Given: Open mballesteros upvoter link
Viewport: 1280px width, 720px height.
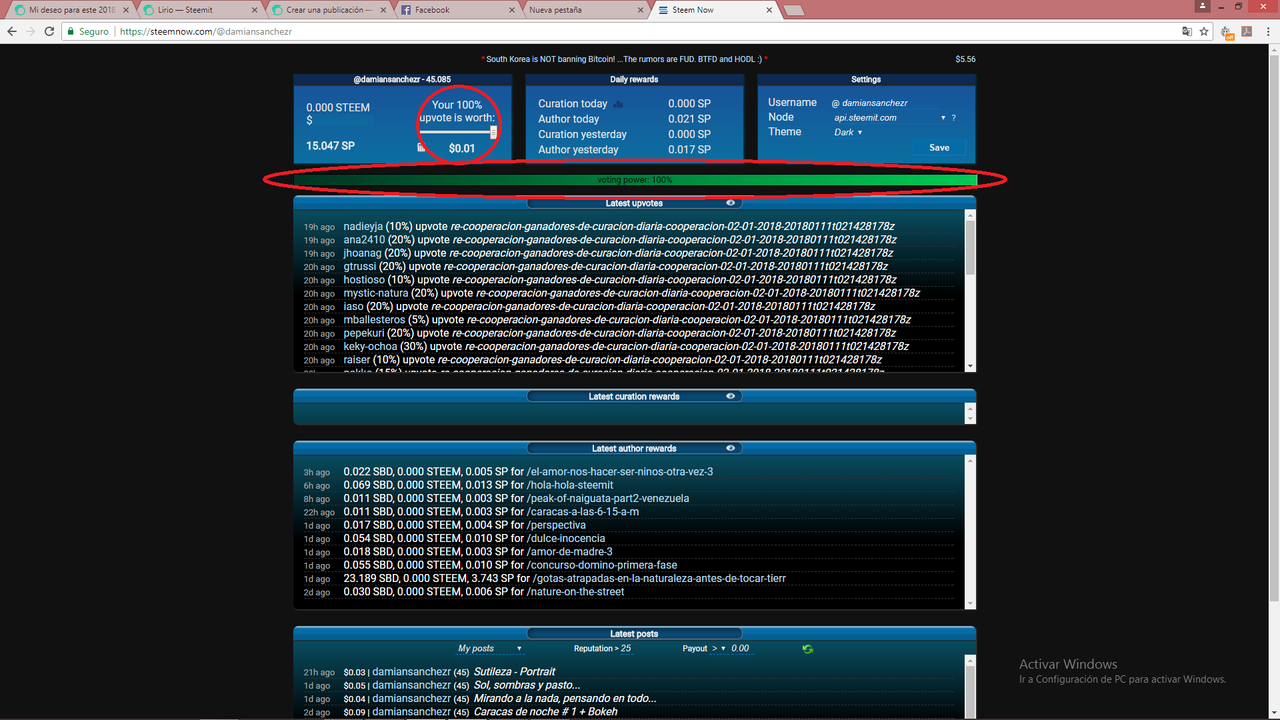Looking at the screenshot, I should click(x=374, y=320).
